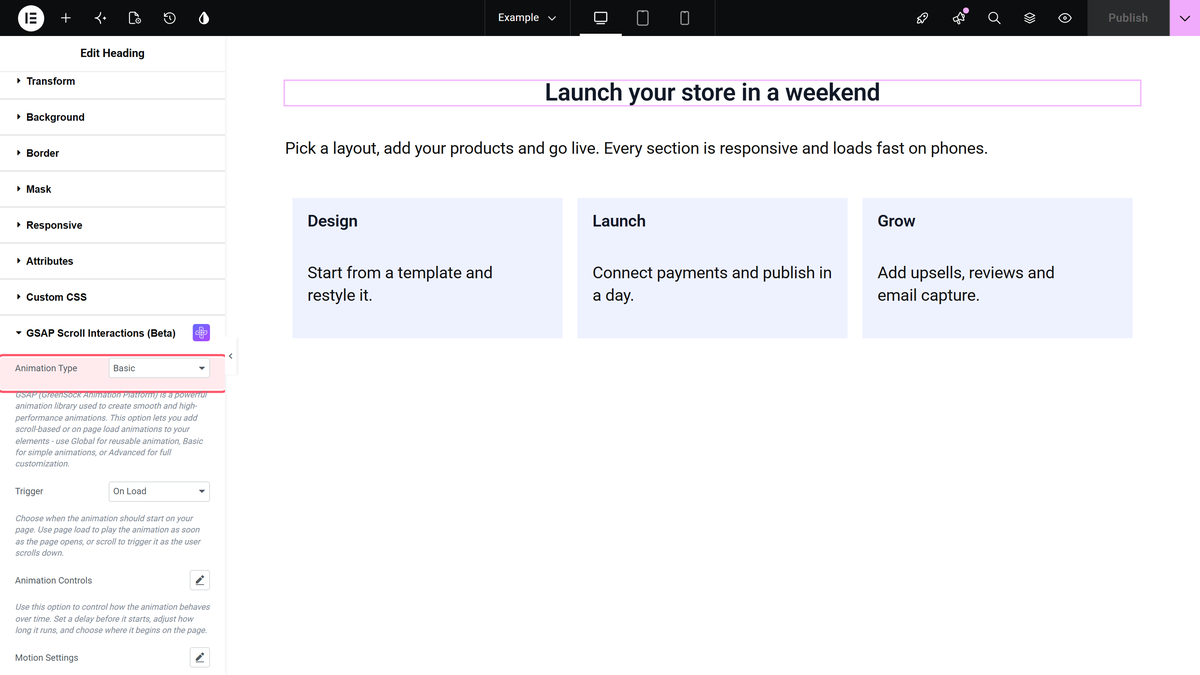Edit the Animation Controls pencil button

pyautogui.click(x=200, y=580)
